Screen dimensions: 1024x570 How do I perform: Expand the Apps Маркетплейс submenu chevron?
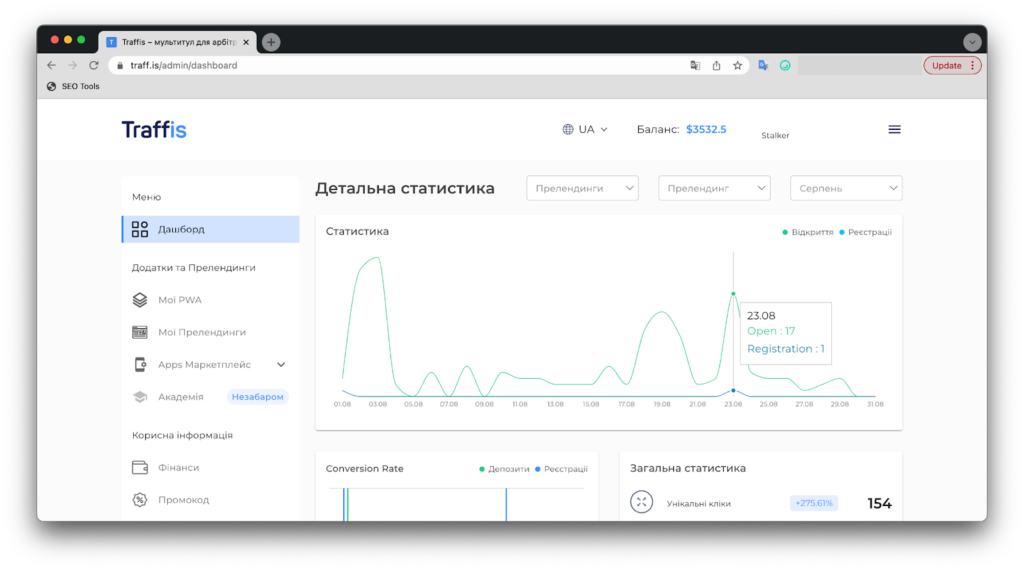[x=281, y=365]
